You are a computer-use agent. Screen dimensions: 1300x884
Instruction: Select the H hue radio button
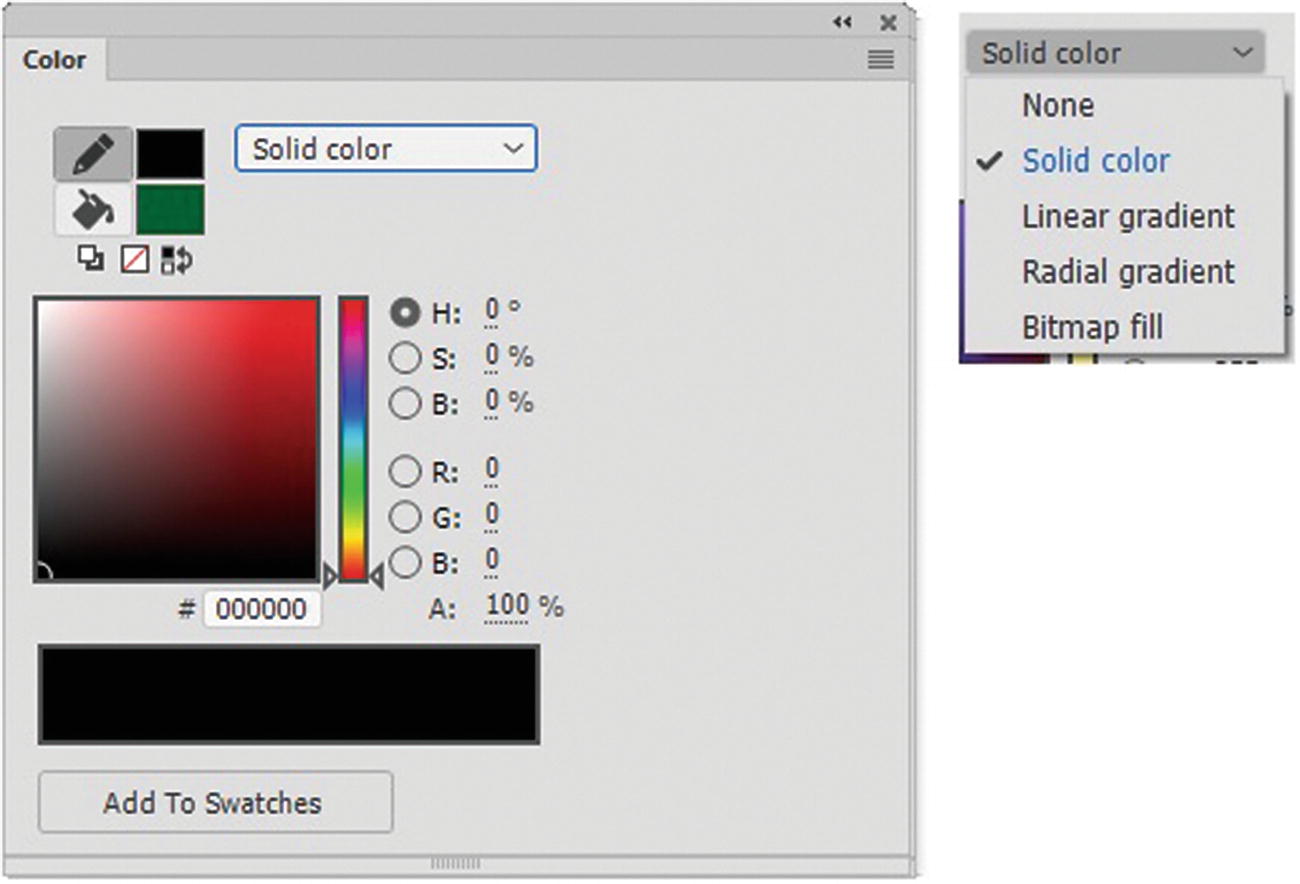[405, 313]
